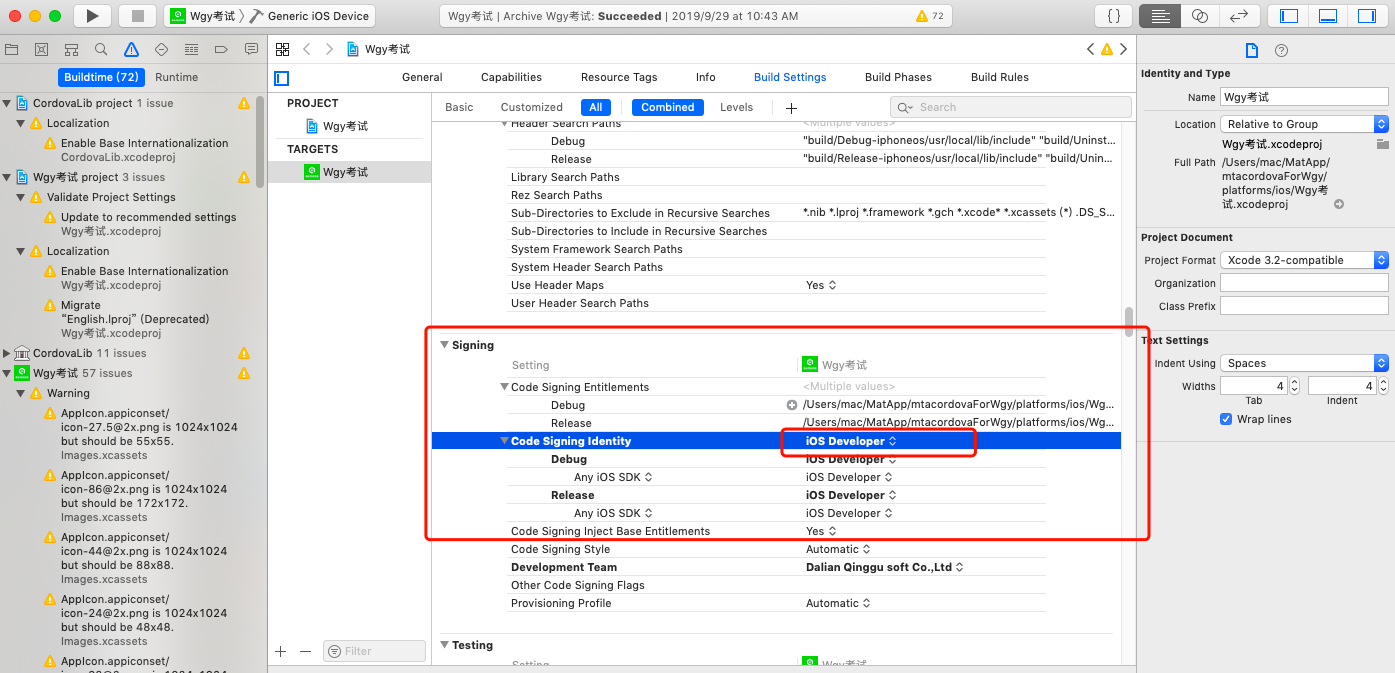Show Basic build settings
The height and width of the screenshot is (673, 1395).
pos(459,107)
